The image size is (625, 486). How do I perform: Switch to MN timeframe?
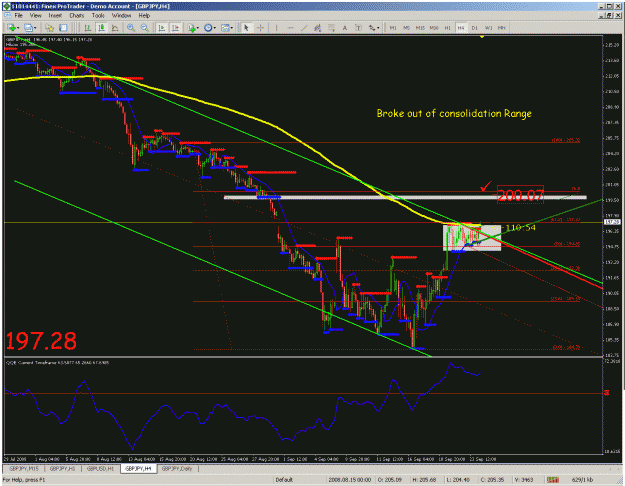pyautogui.click(x=502, y=28)
